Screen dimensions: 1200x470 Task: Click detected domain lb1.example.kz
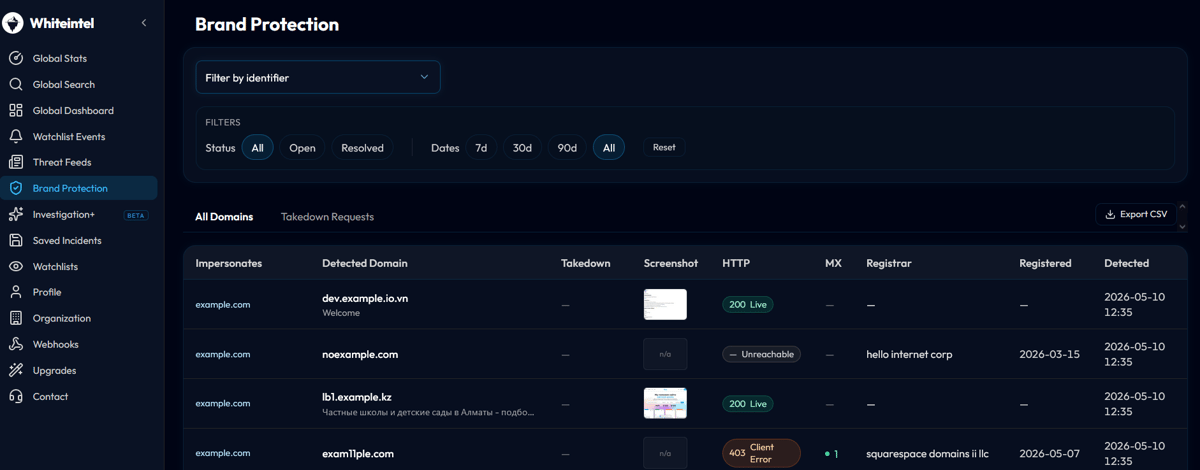click(x=357, y=397)
